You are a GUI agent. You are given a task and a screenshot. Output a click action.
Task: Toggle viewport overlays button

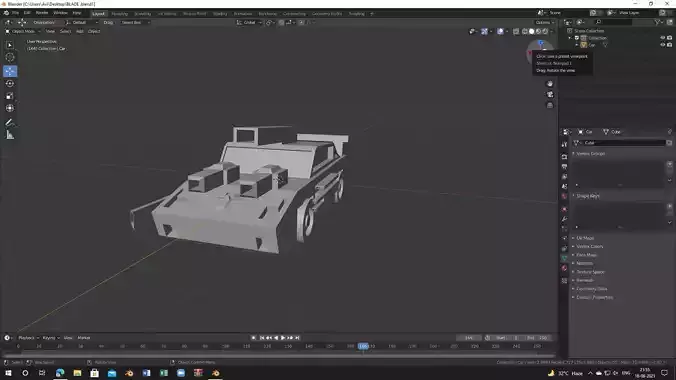tap(500, 31)
